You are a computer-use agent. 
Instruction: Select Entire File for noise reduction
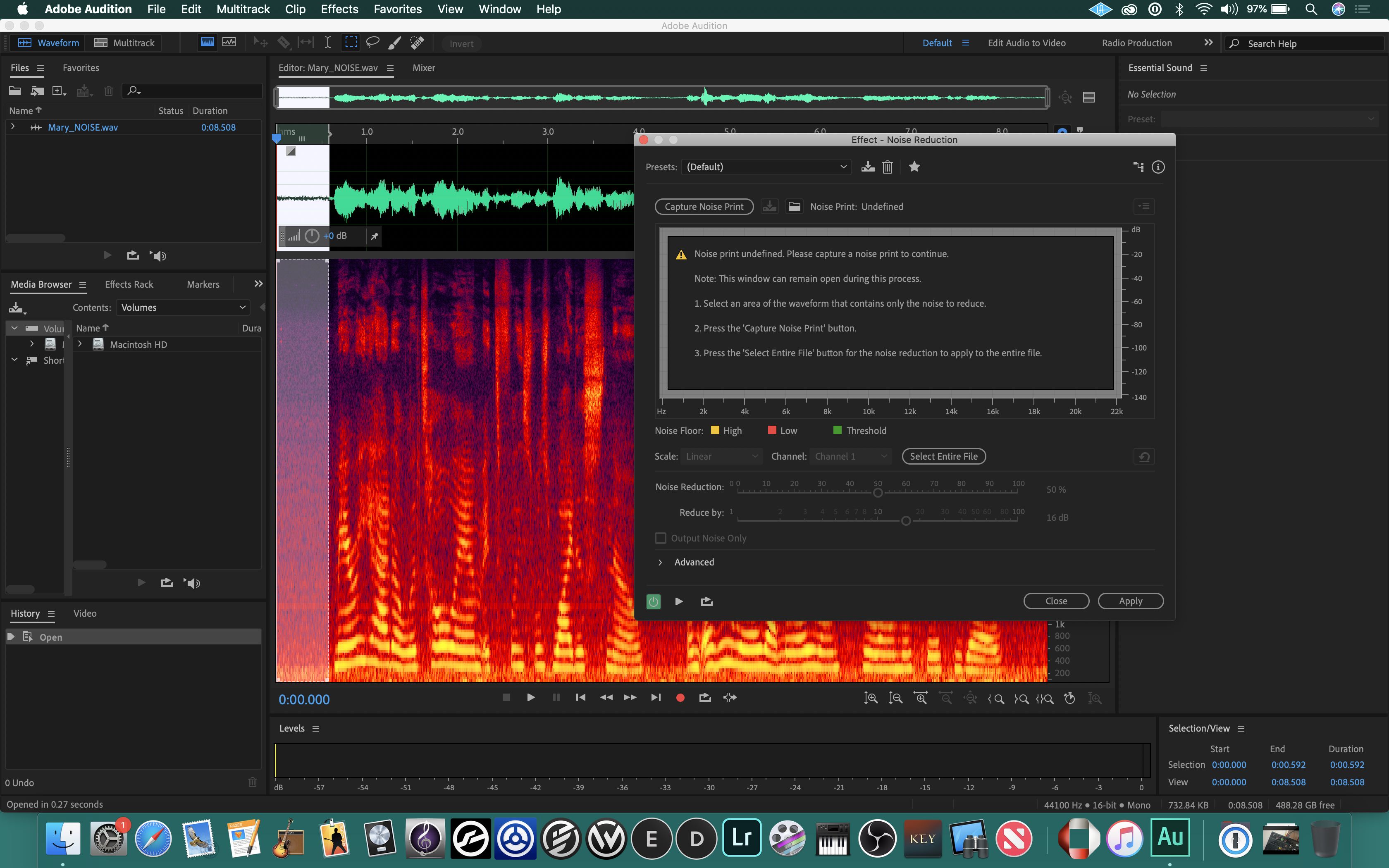point(943,456)
